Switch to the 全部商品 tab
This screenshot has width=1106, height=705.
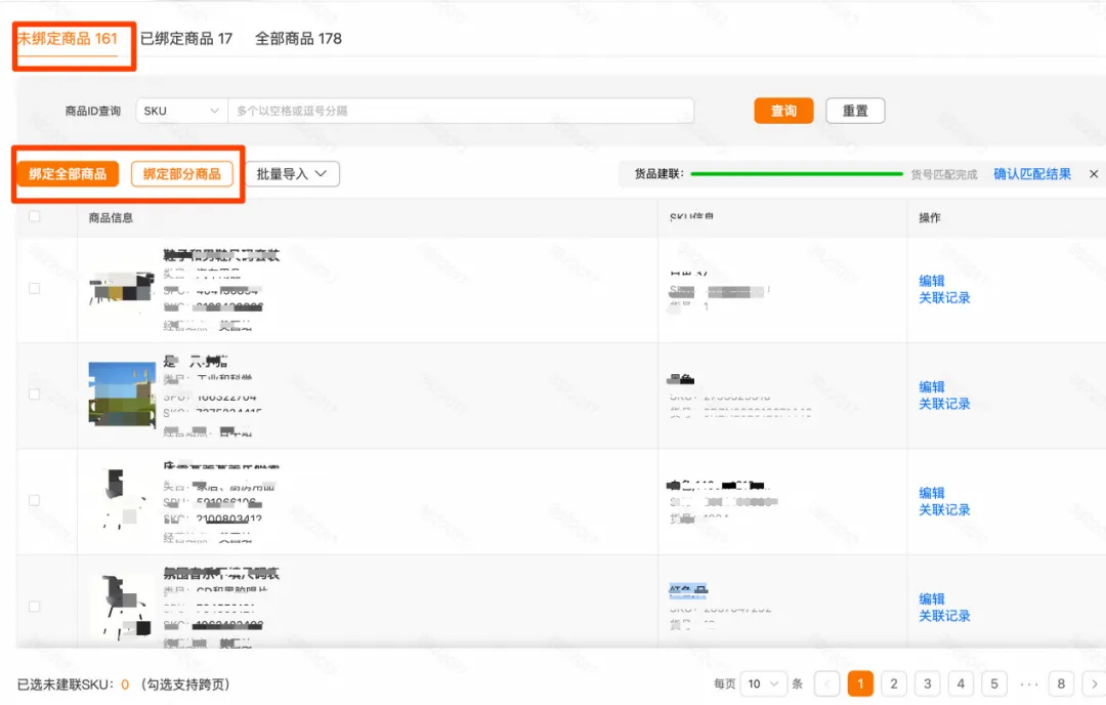(300, 38)
